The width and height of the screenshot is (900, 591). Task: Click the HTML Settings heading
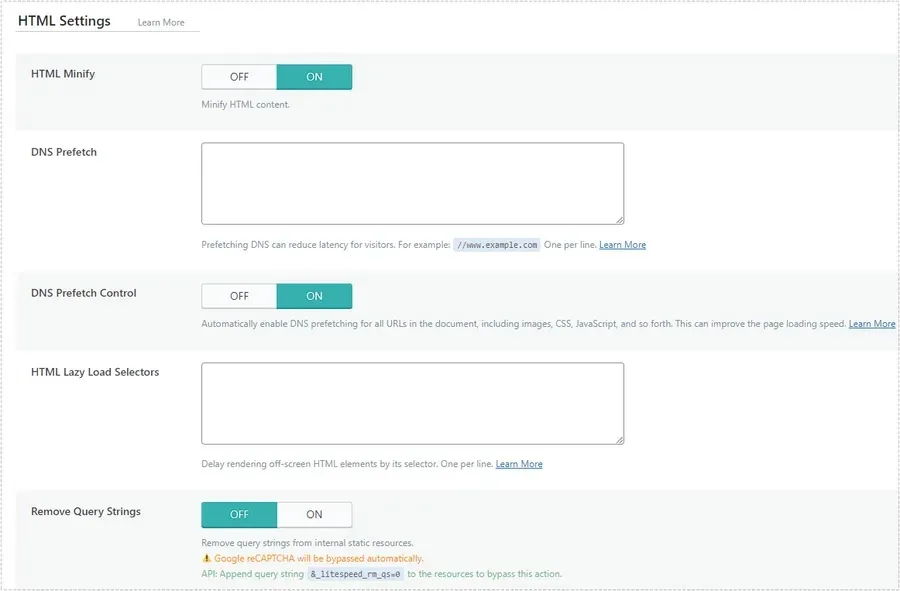coord(64,21)
